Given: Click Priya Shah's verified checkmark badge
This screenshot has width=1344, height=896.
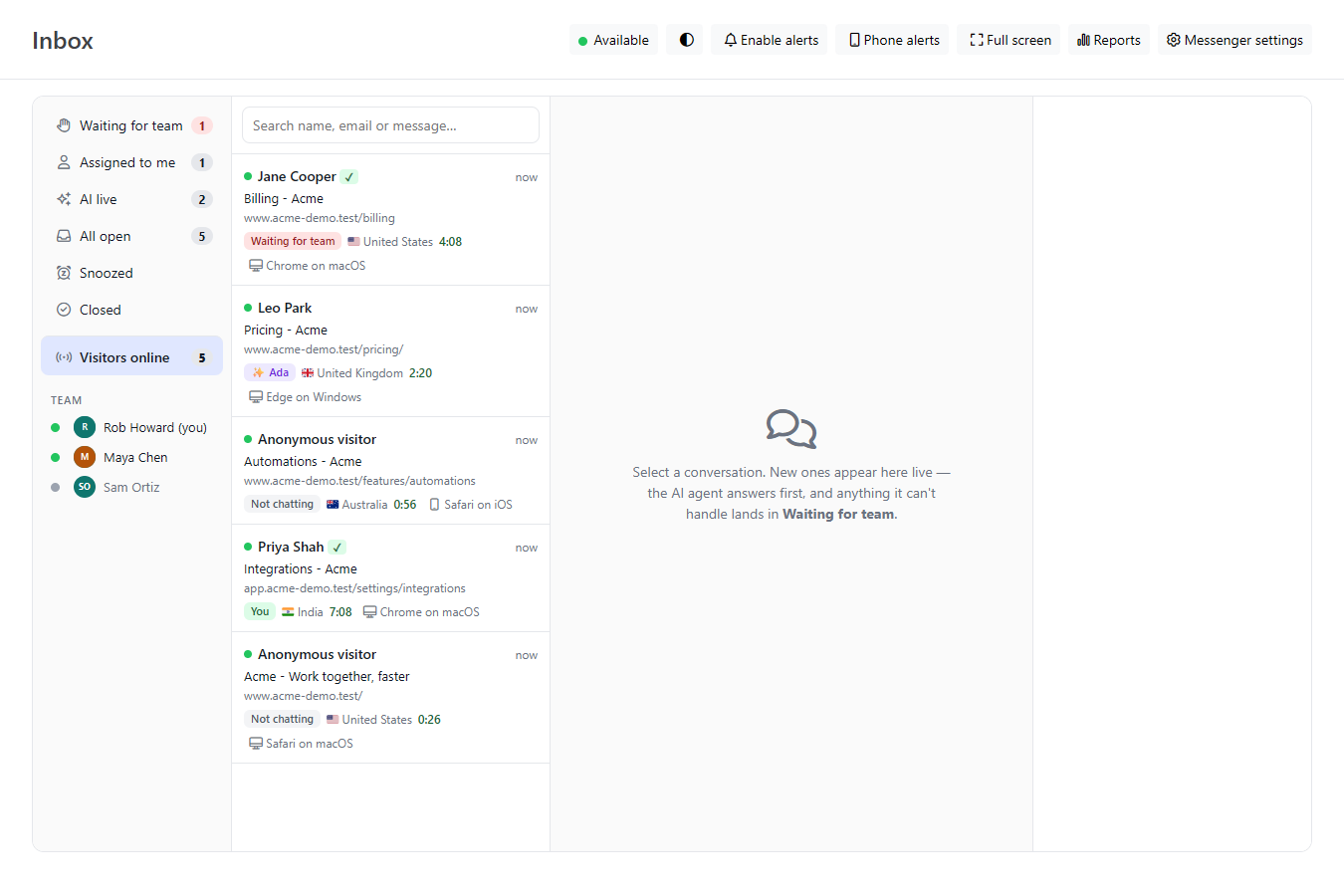Looking at the screenshot, I should click(x=337, y=547).
